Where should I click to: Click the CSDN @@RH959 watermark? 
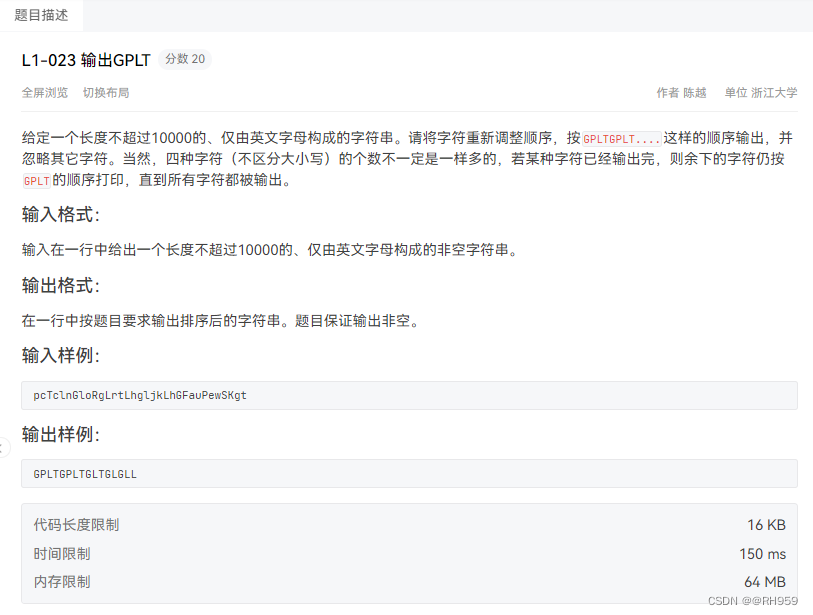click(752, 601)
